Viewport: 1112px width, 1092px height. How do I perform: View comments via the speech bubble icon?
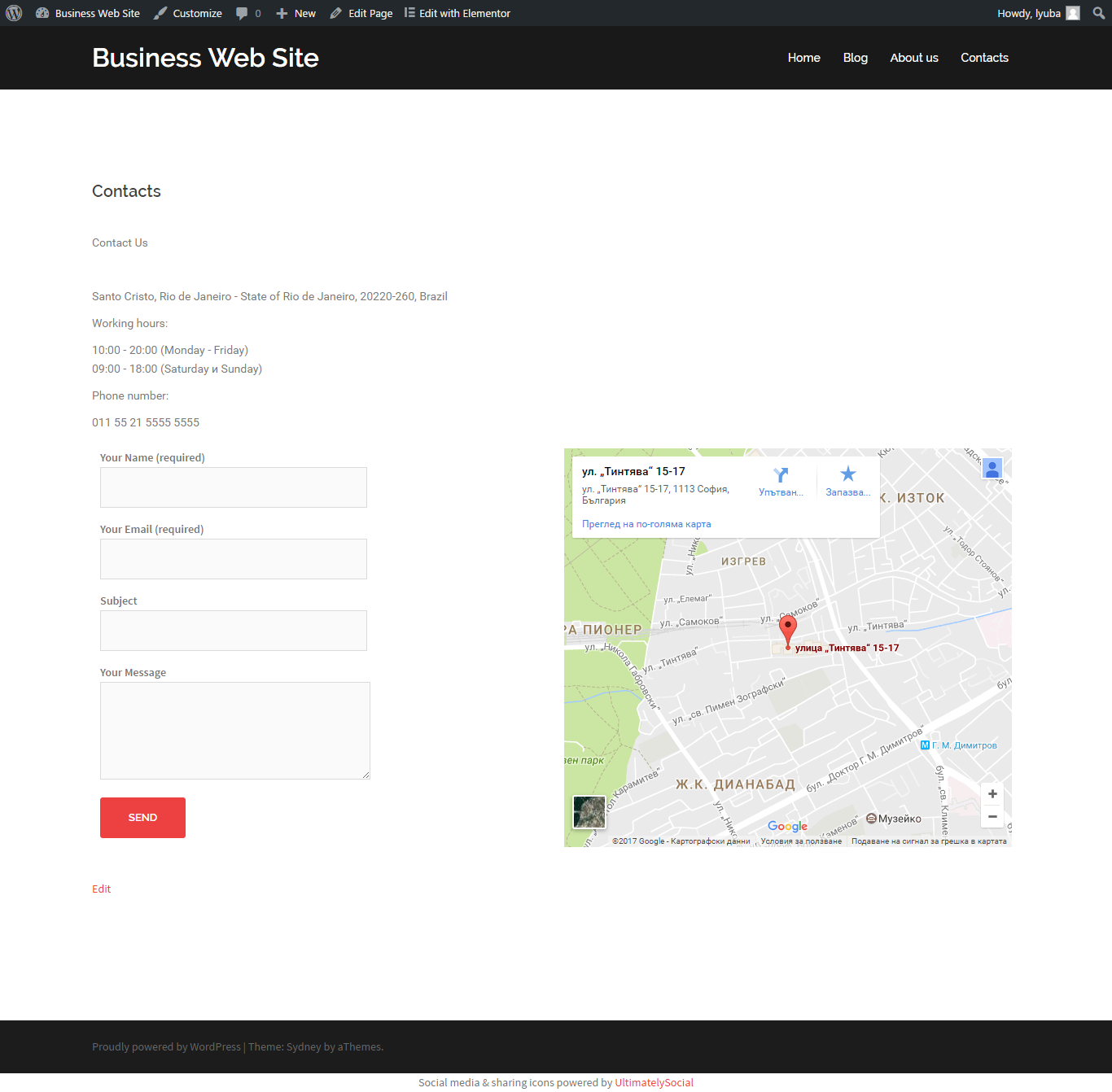pos(242,13)
